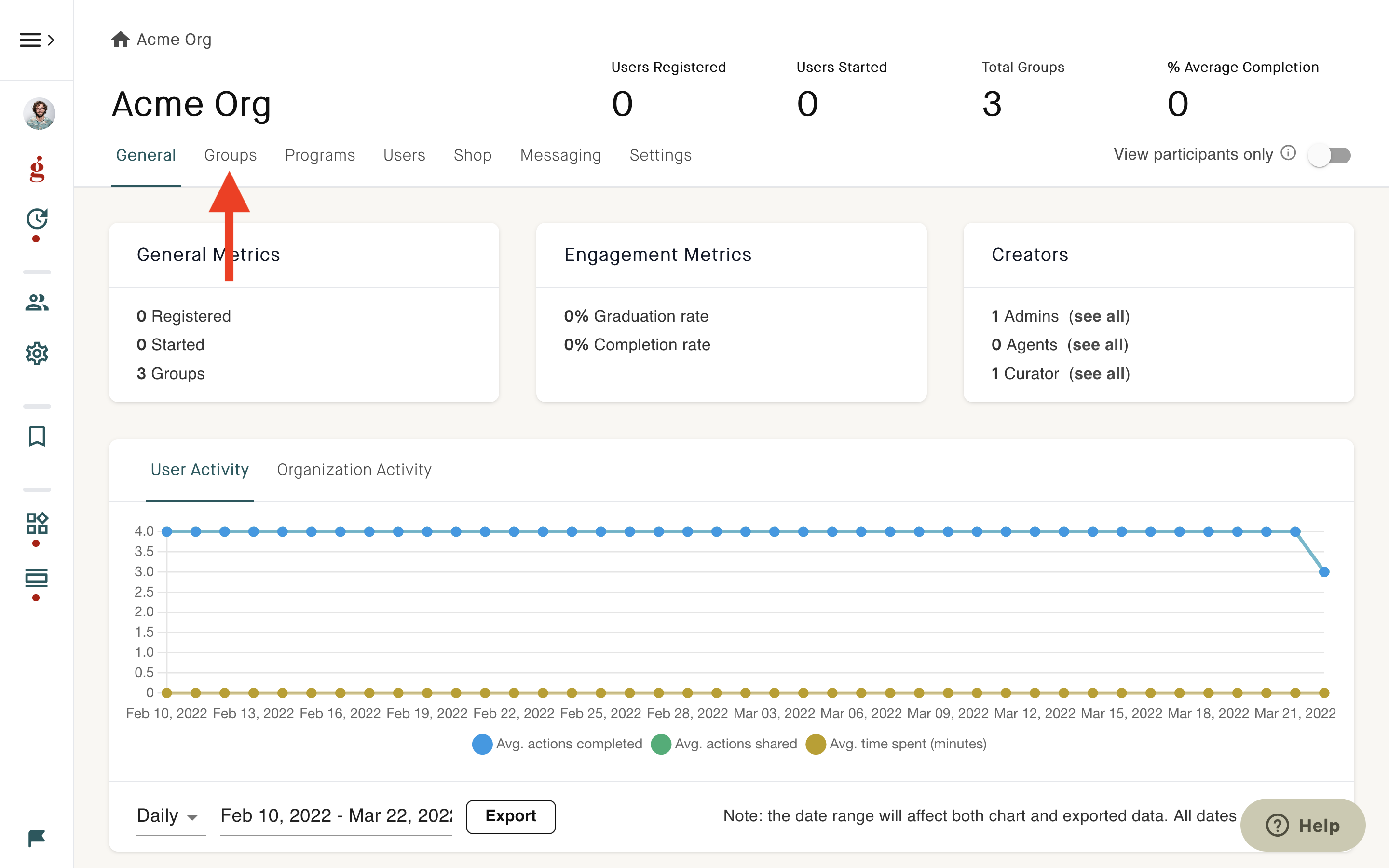This screenshot has height=868, width=1389.
Task: Expand the sidebar hamburger menu
Action: coord(37,40)
